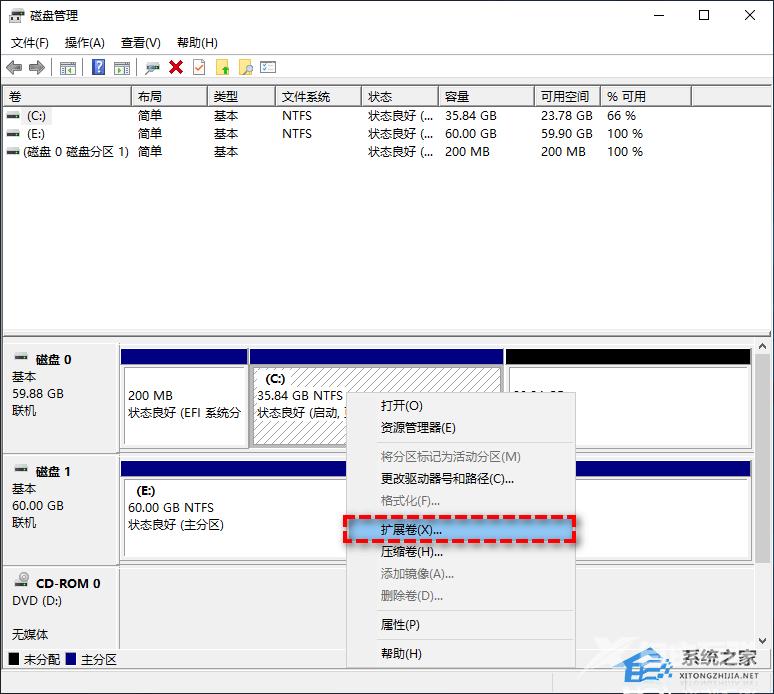Click the CD-ROM 0 label
This screenshot has height=694, width=774.
[x=68, y=584]
